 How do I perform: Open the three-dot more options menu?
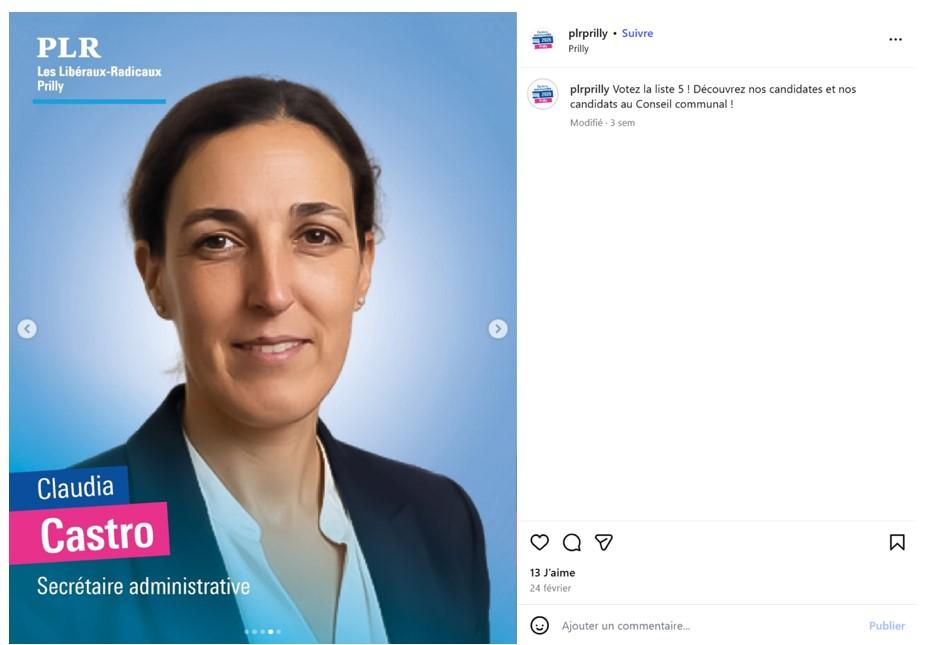click(x=895, y=39)
